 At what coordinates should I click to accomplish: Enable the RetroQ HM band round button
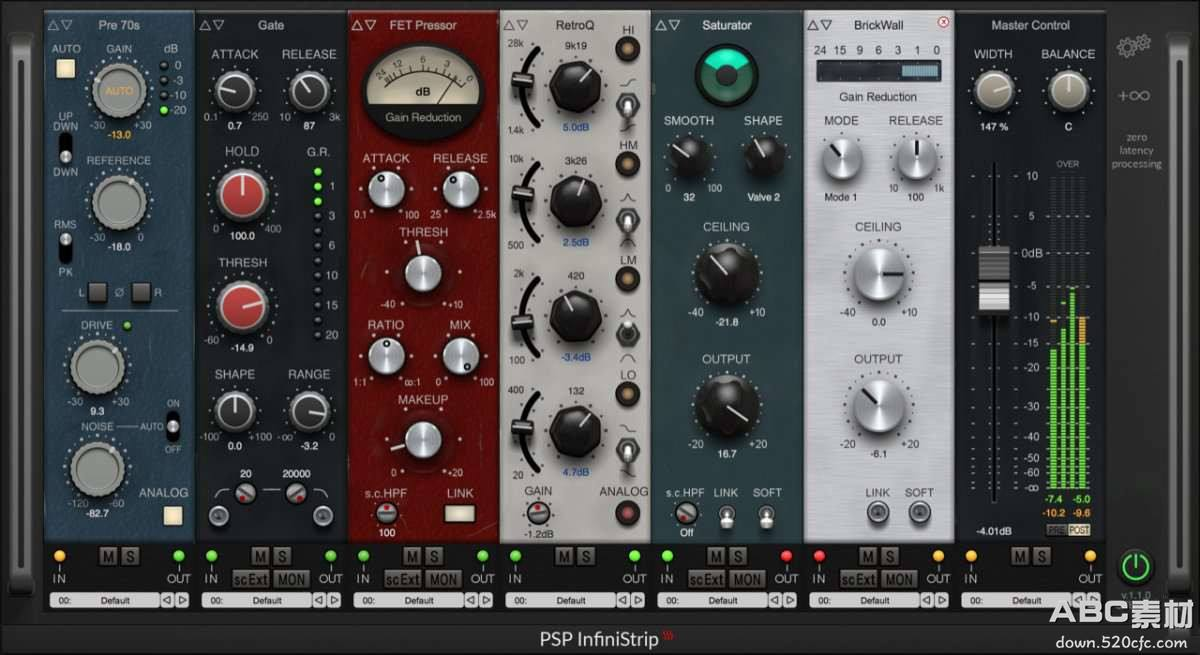click(628, 166)
